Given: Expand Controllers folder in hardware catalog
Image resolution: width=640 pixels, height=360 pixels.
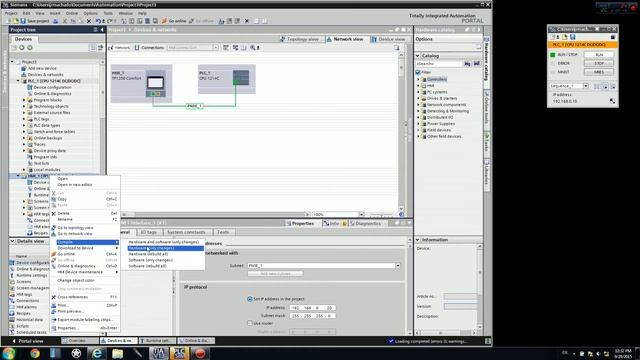Looking at the screenshot, I should pos(418,79).
